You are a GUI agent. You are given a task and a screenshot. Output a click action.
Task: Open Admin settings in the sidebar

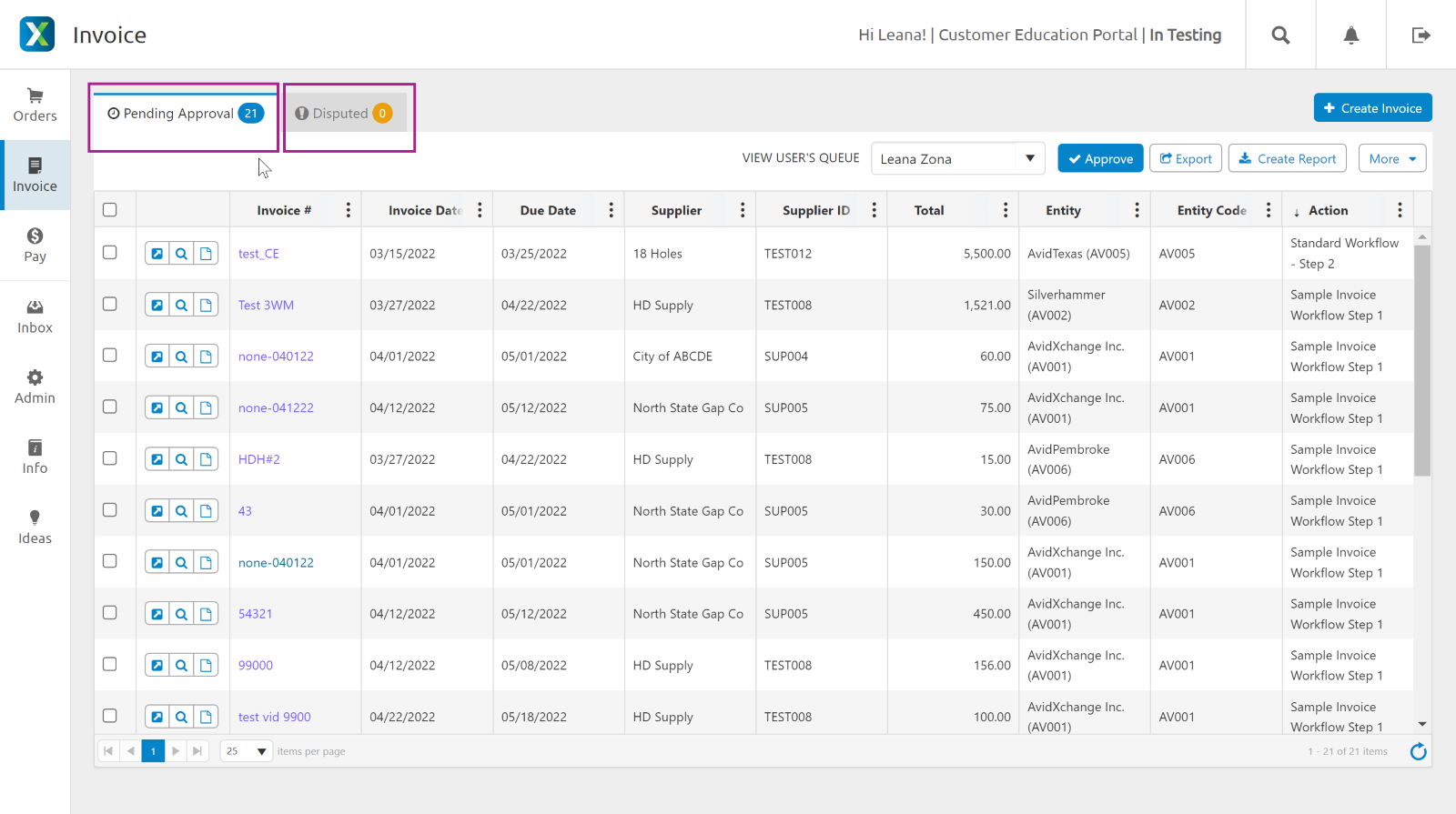(35, 387)
